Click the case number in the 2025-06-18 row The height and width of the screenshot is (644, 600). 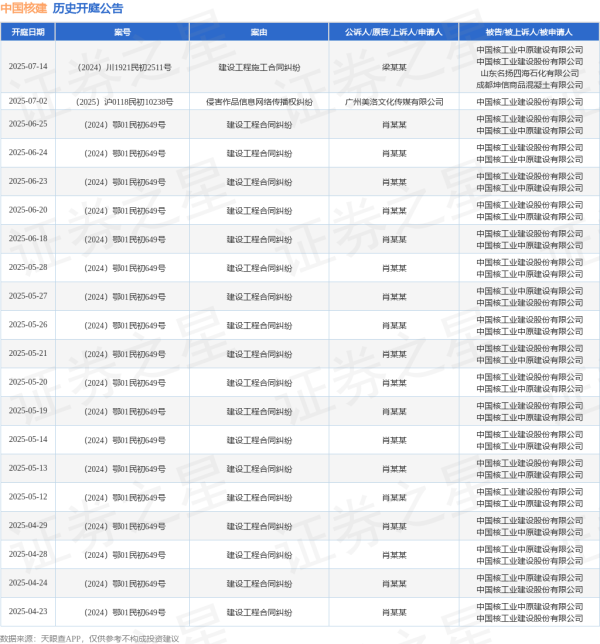click(x=124, y=239)
